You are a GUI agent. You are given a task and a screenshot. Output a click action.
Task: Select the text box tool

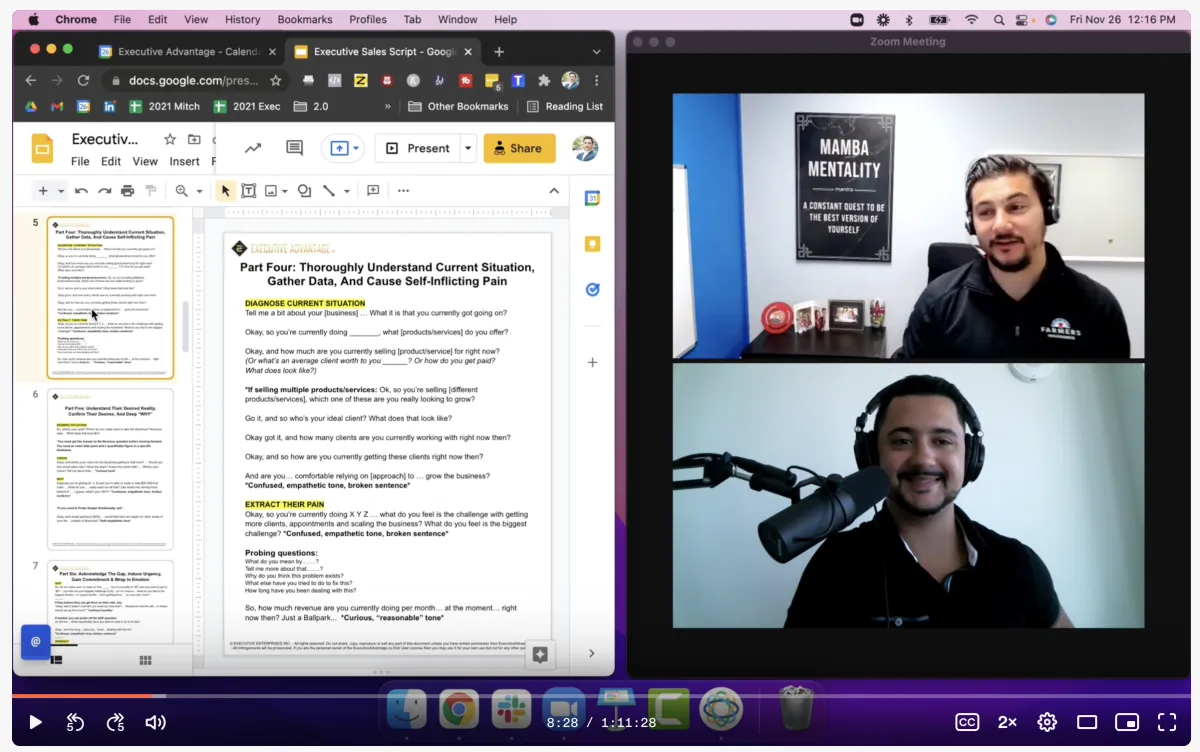[x=249, y=191]
